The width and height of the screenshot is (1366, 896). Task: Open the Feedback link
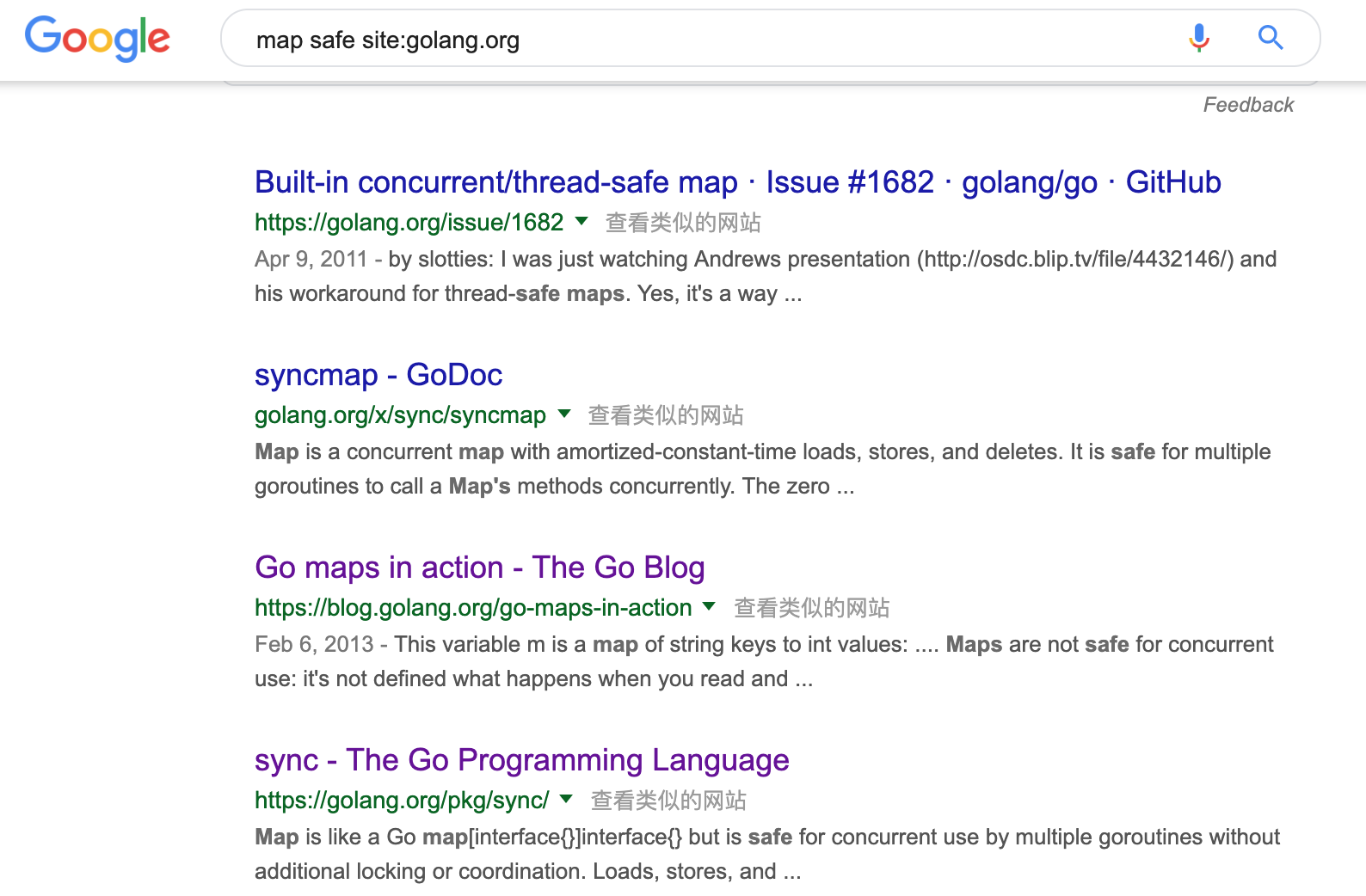click(1248, 105)
